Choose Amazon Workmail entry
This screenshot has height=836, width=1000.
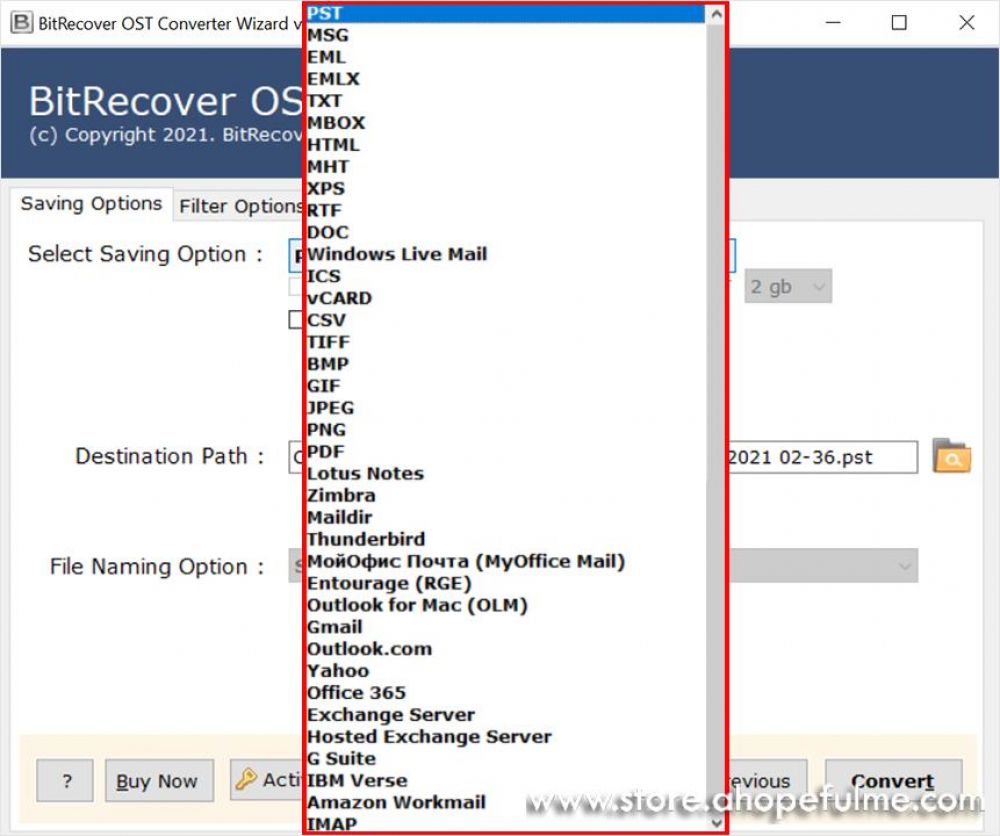506,803
